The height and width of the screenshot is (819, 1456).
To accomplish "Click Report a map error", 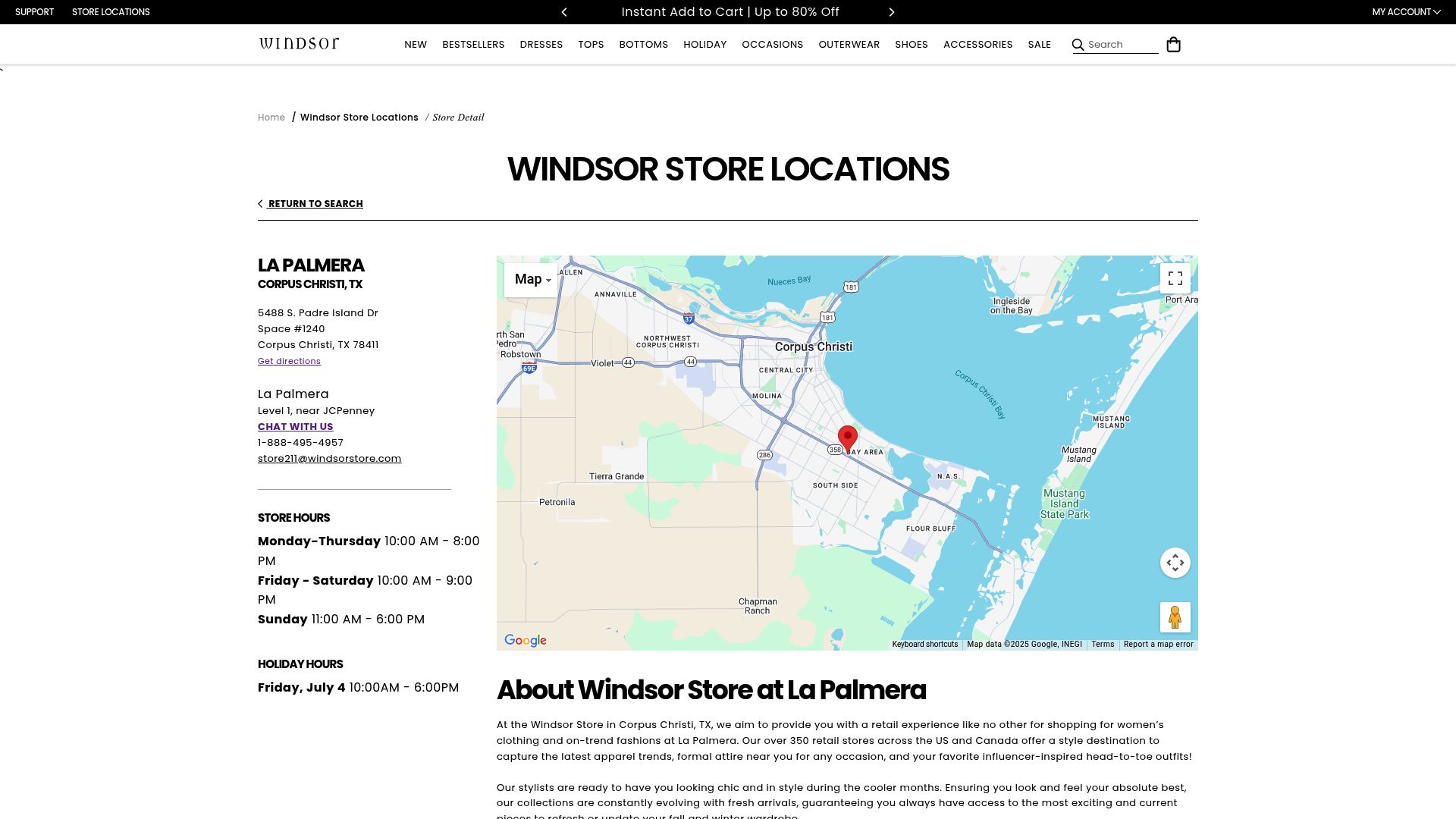I will coord(1158,644).
